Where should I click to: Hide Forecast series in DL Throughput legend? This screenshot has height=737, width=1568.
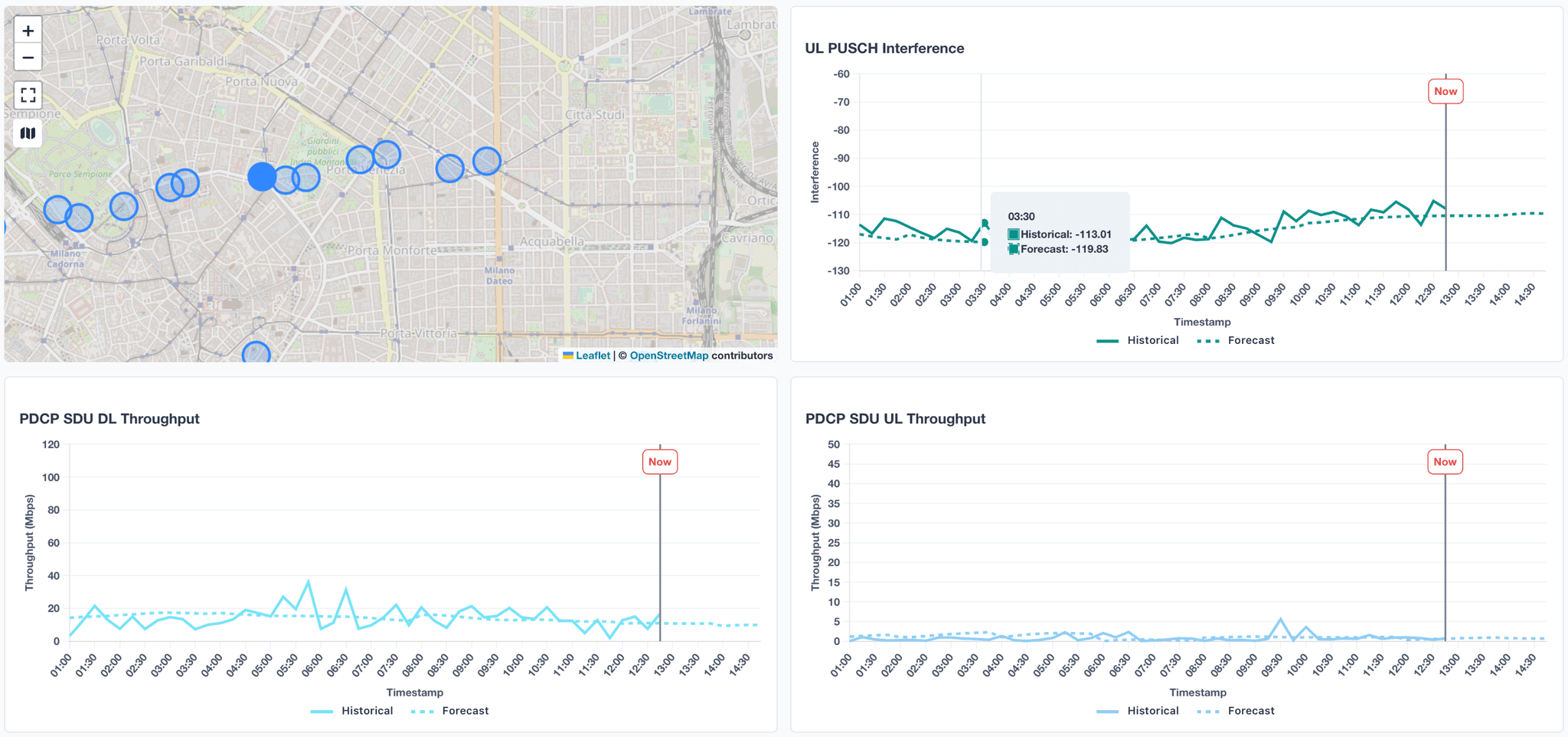click(450, 711)
